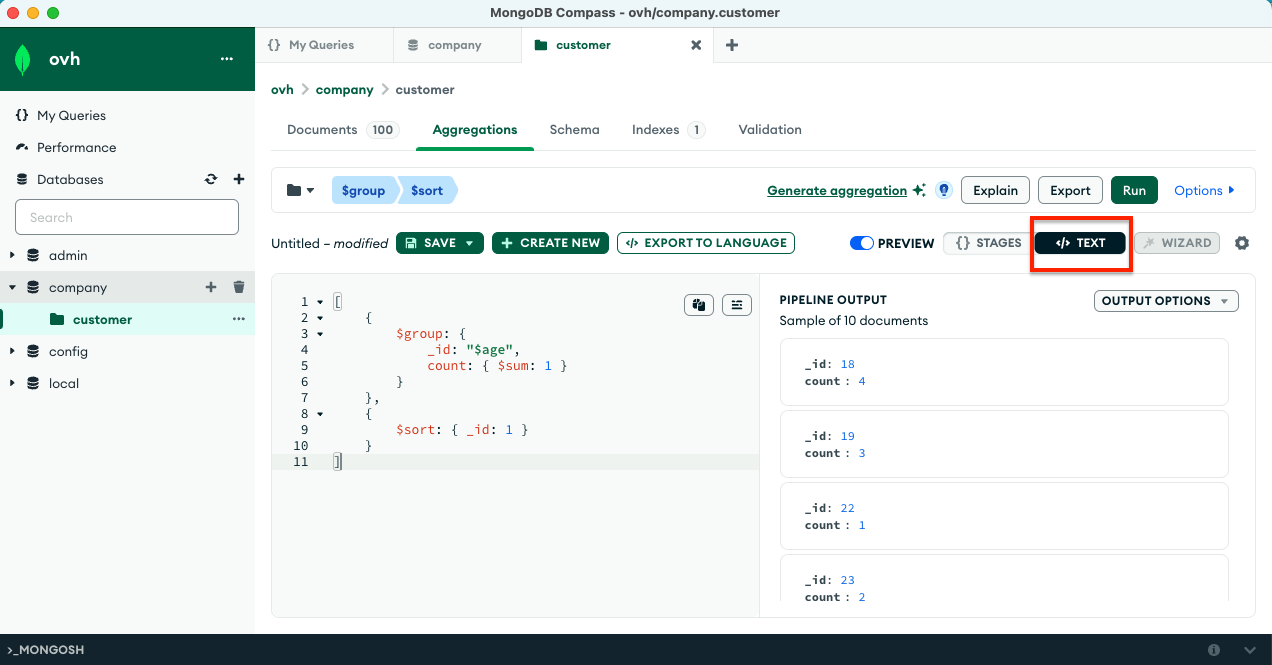Select the TEXT pipeline editor view

pyautogui.click(x=1080, y=243)
